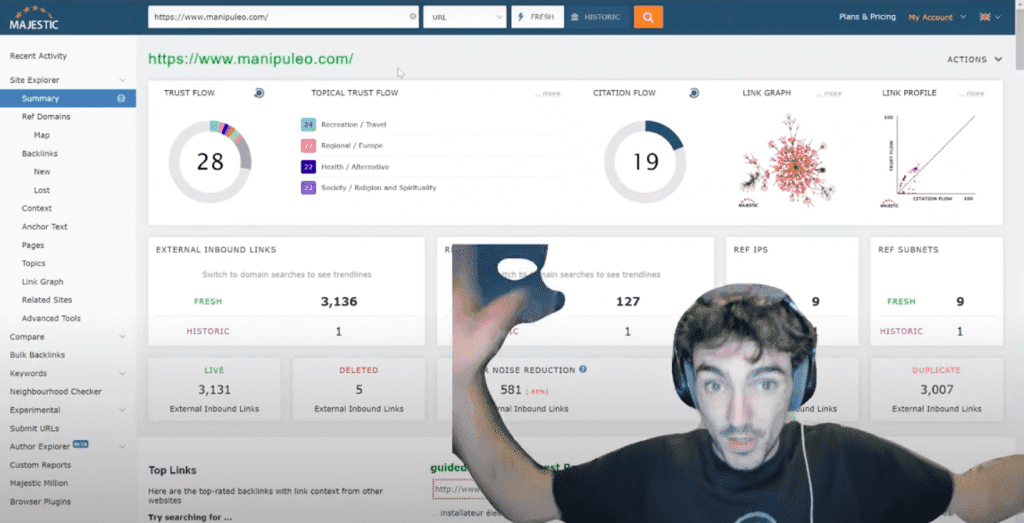Open Link Graph in sidebar
Image resolution: width=1024 pixels, height=523 pixels.
click(x=42, y=282)
